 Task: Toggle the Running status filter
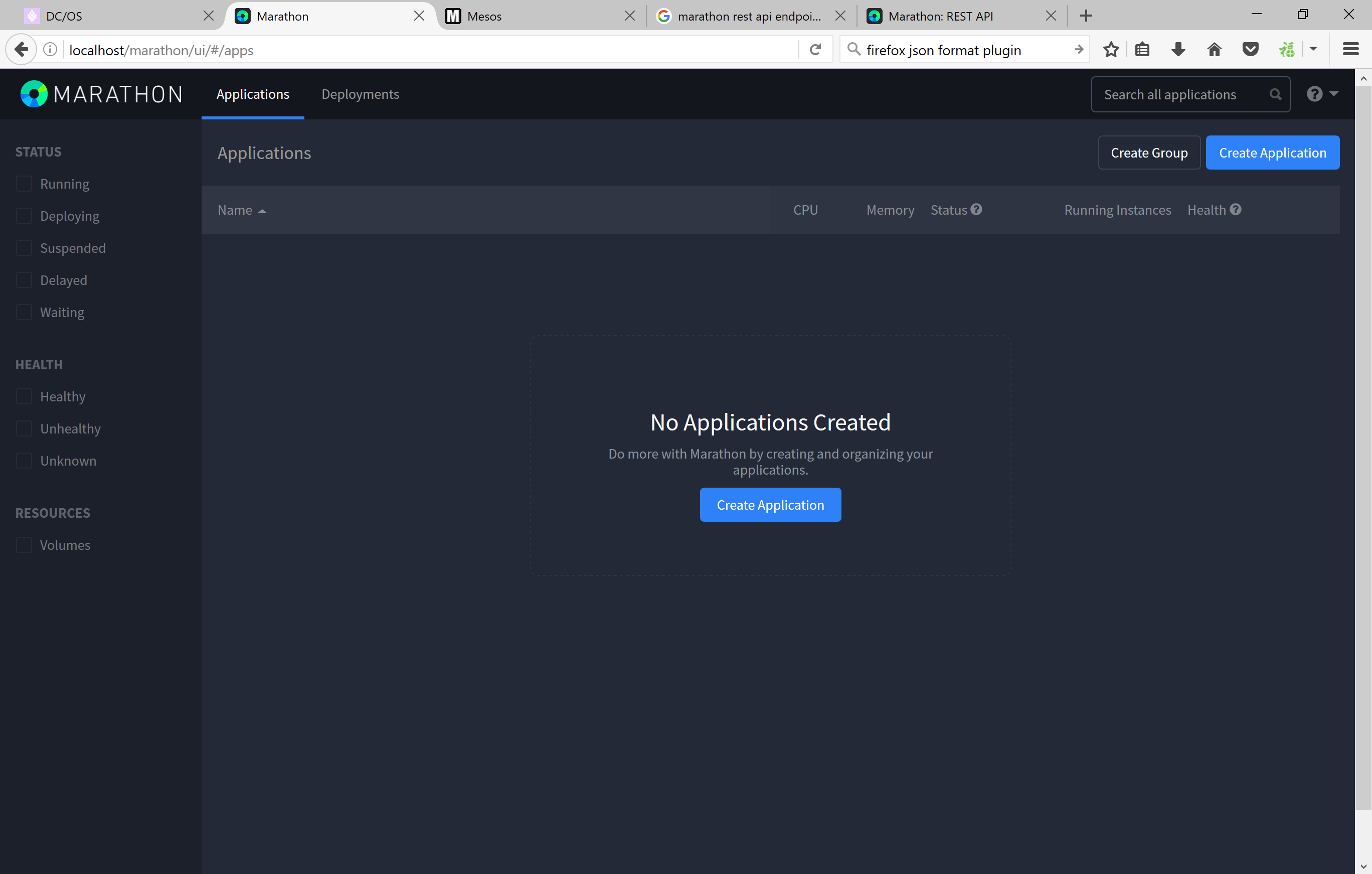[x=24, y=184]
